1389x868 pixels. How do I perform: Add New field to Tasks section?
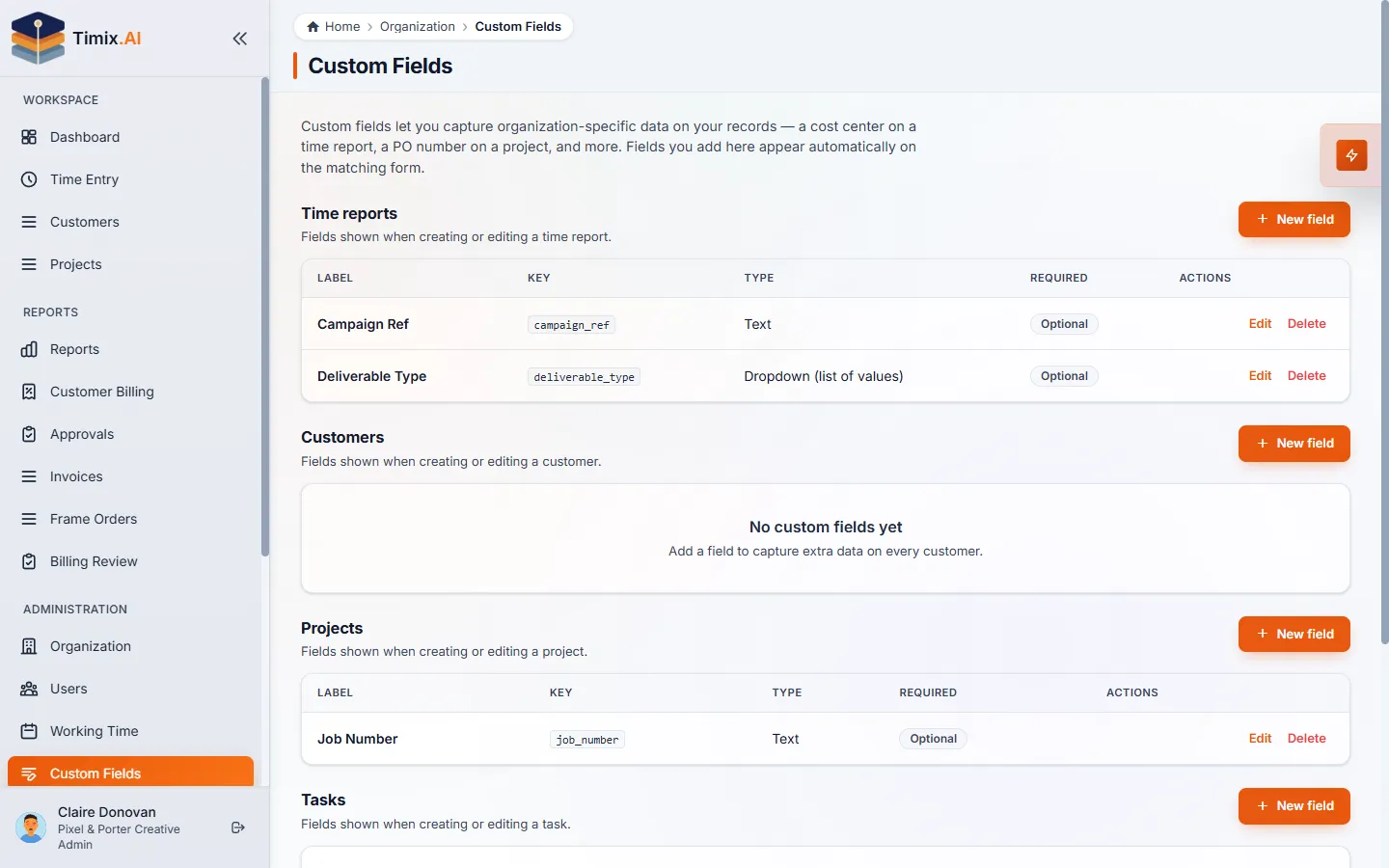pyautogui.click(x=1294, y=806)
